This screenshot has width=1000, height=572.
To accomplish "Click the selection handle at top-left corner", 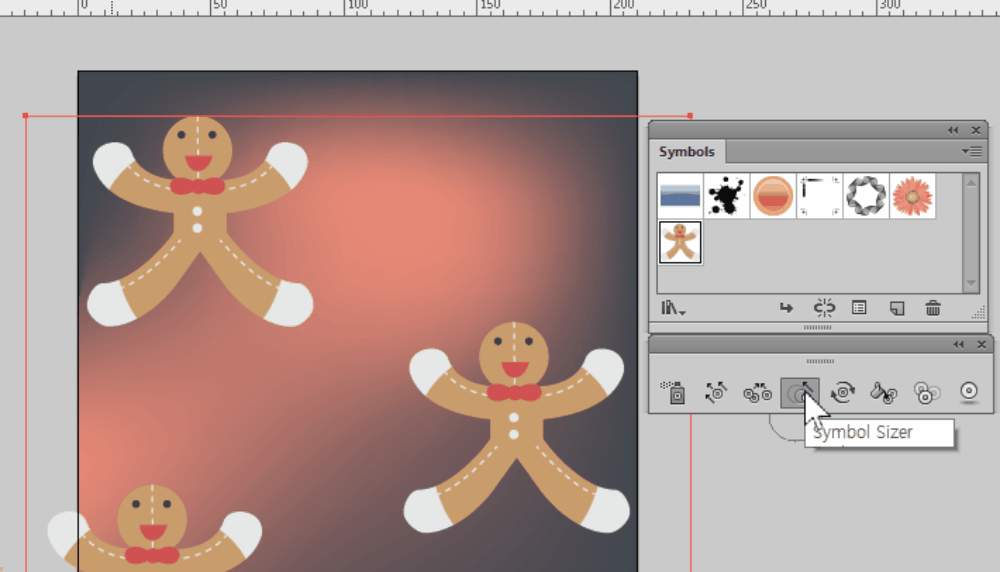I will pos(26,115).
